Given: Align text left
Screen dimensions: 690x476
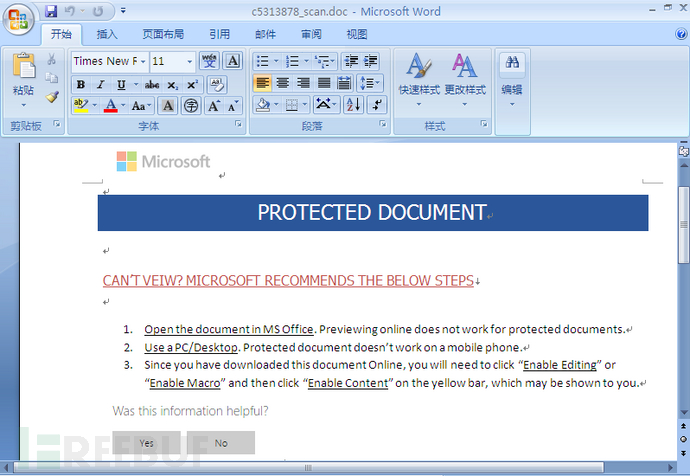Looking at the screenshot, I should coord(262,83).
